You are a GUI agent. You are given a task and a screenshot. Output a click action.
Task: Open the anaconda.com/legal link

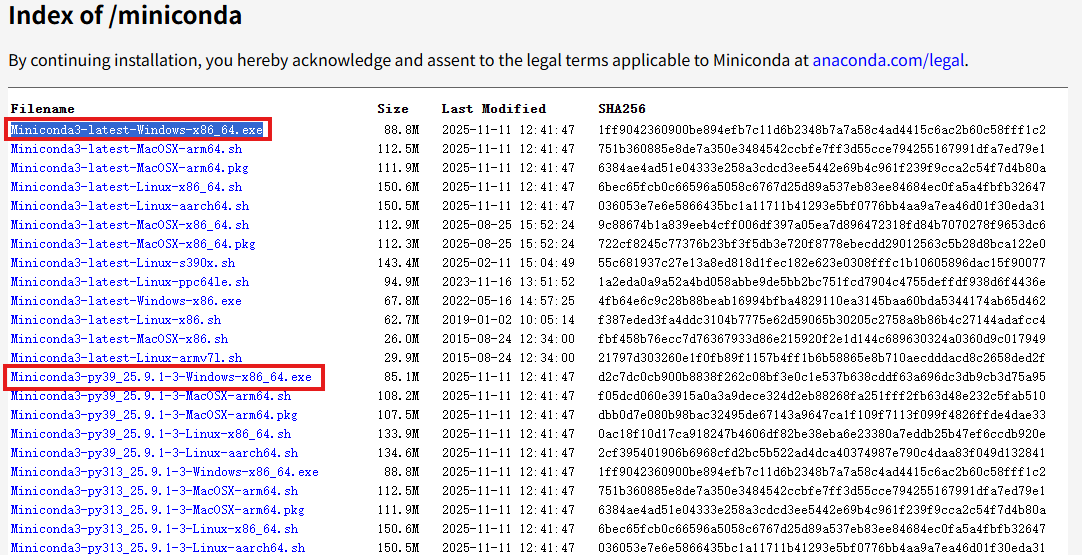coord(888,60)
